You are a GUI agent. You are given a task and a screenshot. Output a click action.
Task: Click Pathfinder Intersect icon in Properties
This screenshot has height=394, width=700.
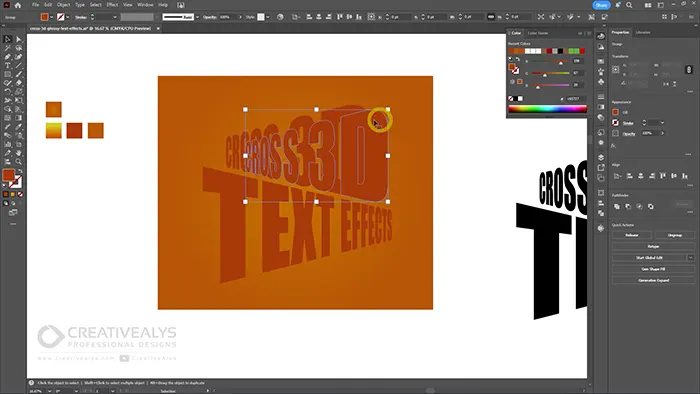[639, 206]
